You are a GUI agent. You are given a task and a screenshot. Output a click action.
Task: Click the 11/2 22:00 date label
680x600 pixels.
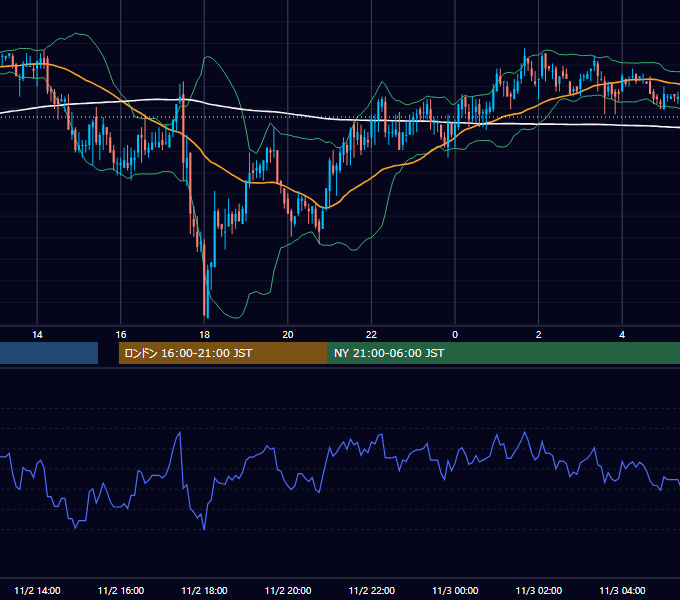372,590
